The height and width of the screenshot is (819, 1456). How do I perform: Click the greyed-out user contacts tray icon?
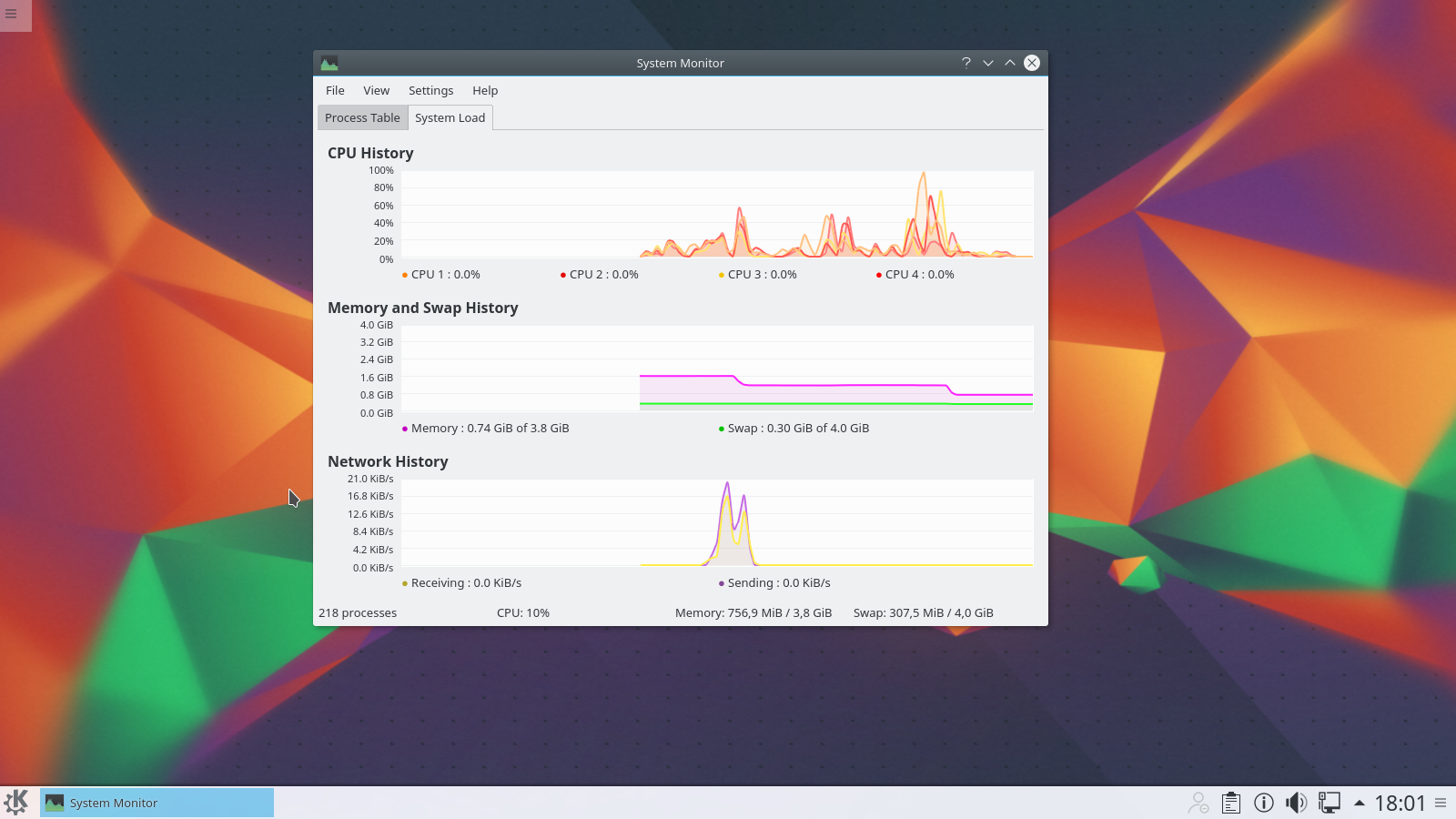(x=1198, y=803)
